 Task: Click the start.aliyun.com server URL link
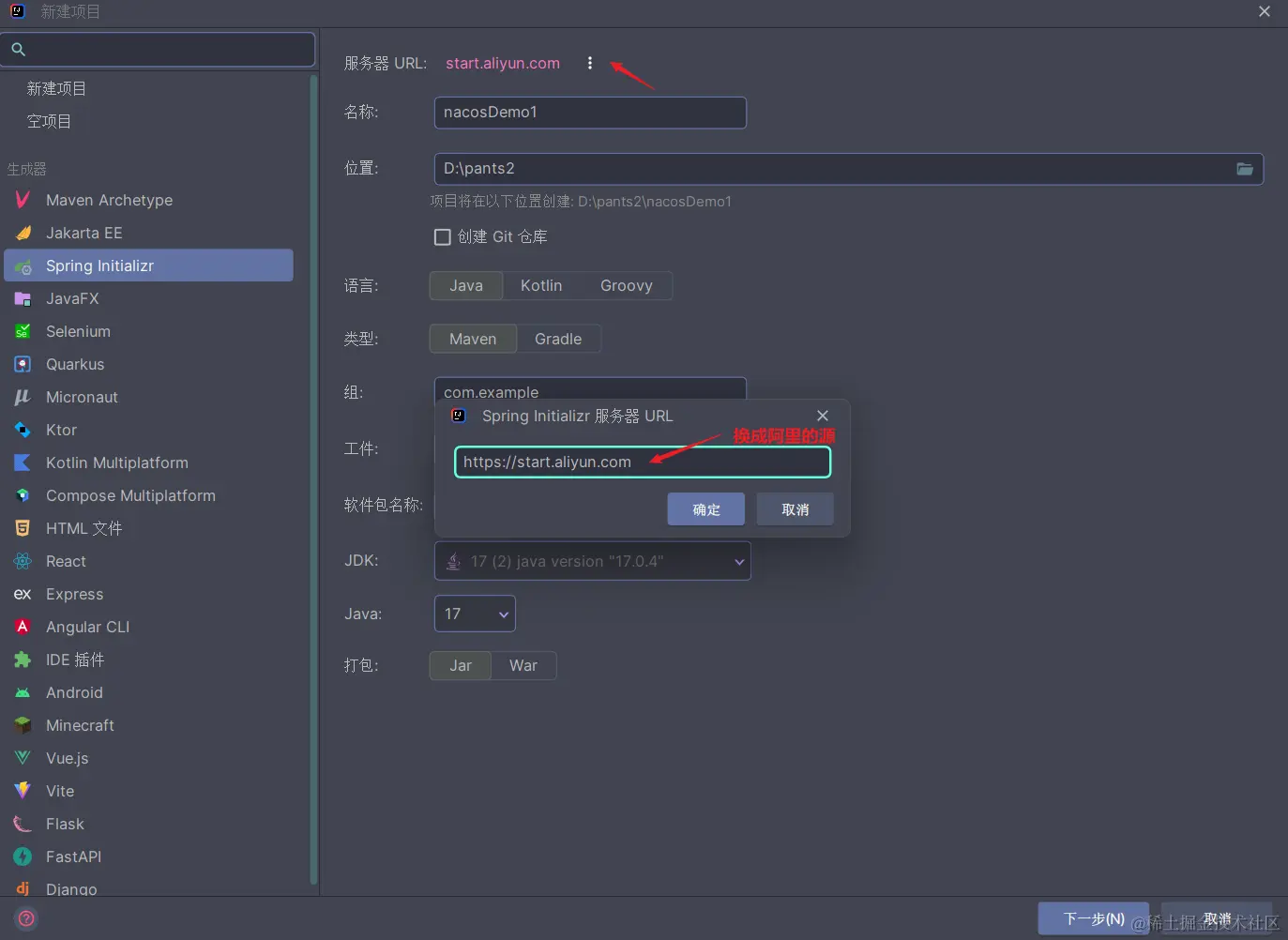click(x=503, y=63)
